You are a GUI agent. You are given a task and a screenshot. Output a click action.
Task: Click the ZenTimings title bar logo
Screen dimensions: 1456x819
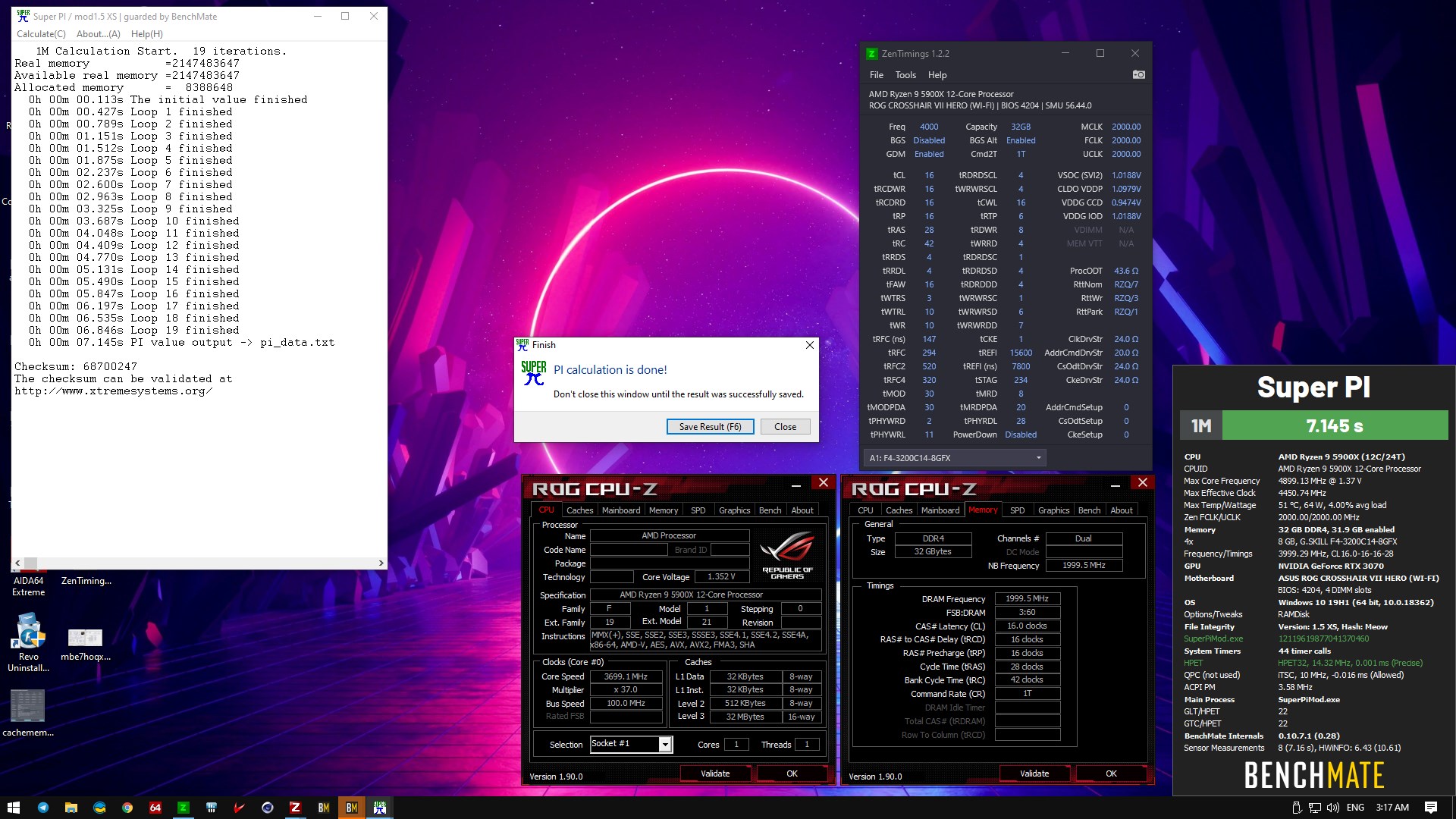872,54
